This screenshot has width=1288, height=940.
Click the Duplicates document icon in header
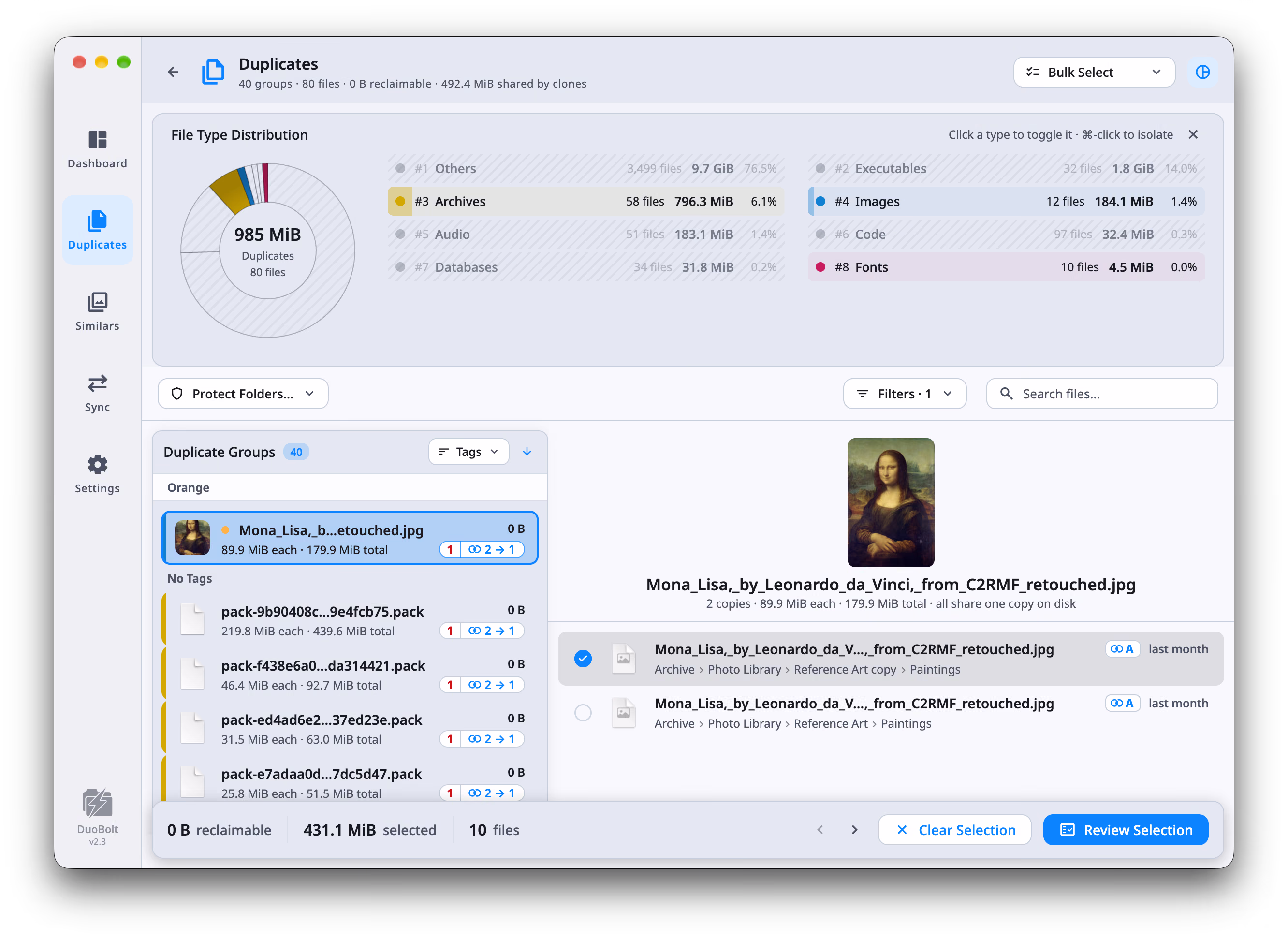point(213,72)
